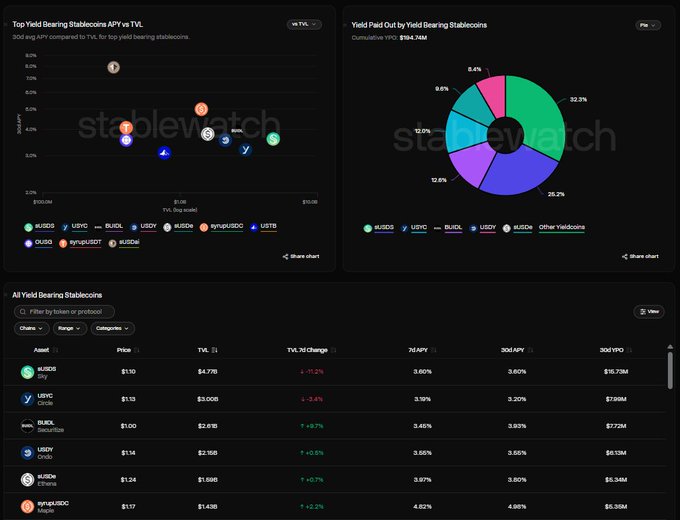Click the $4.77B TVL value for sUSDS
This screenshot has height=520, width=680.
coord(207,372)
